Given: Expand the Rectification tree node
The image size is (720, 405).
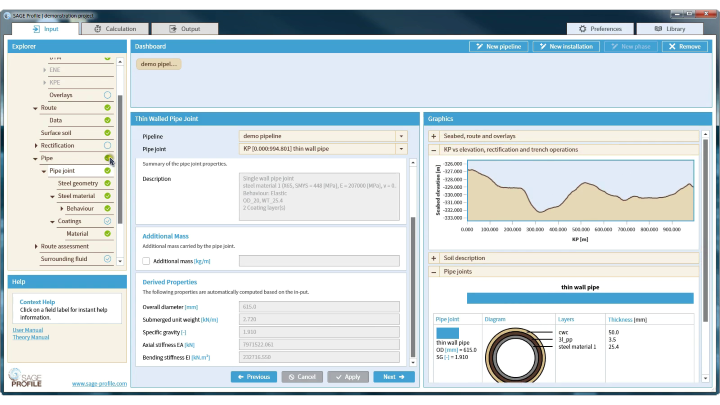Looking at the screenshot, I should 36,146.
